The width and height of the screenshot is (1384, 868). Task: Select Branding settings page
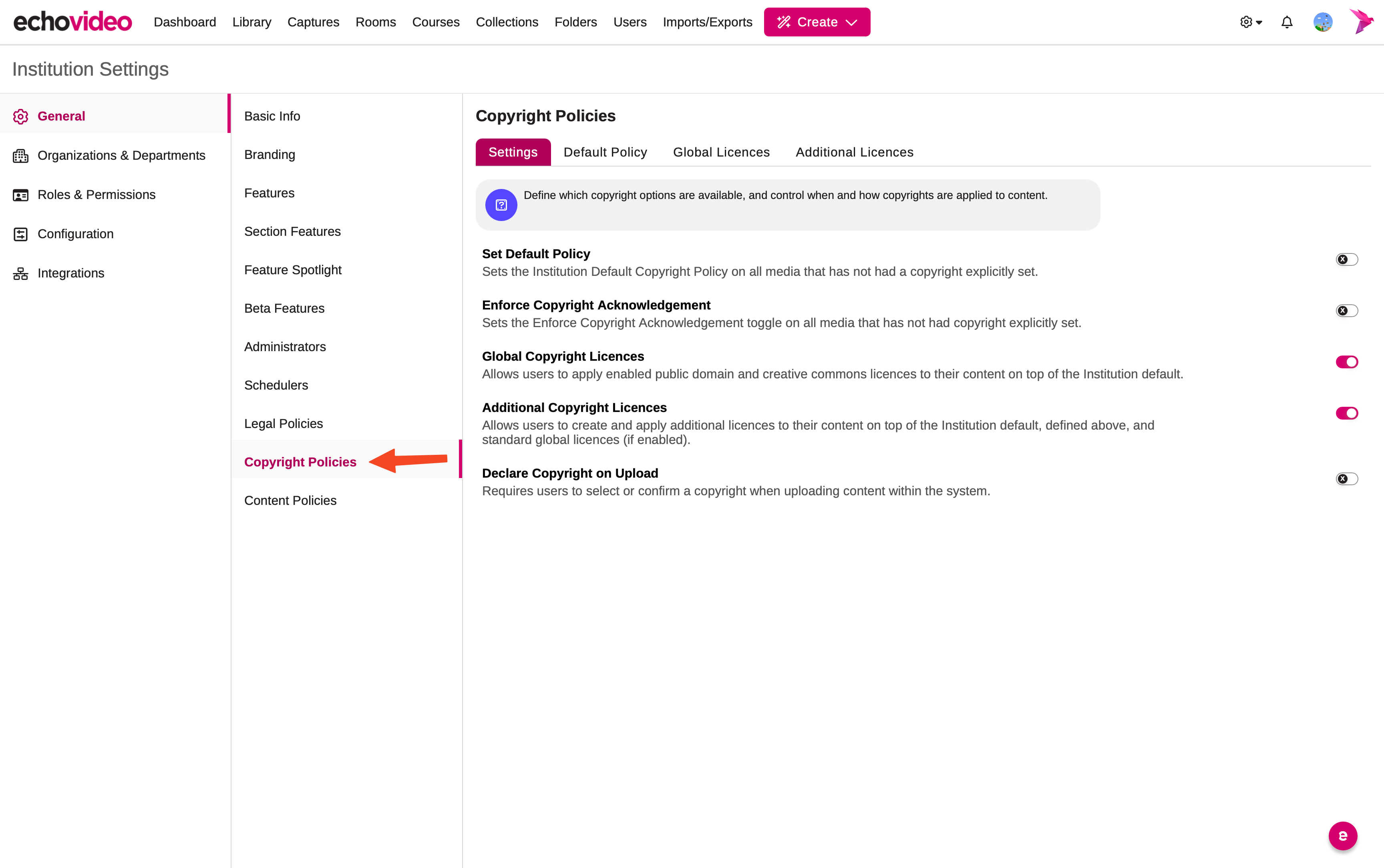(x=346, y=155)
